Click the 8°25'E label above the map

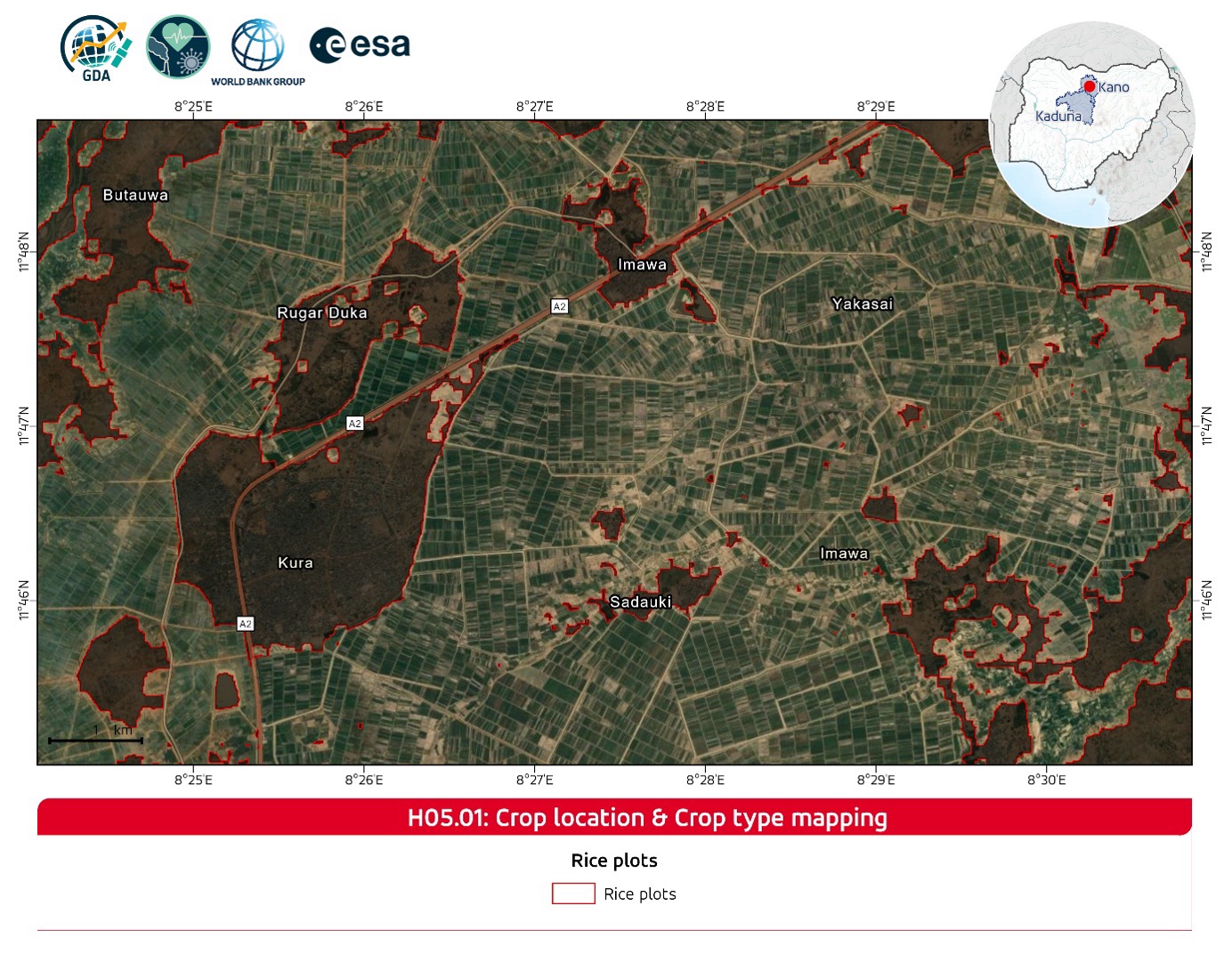point(193,107)
